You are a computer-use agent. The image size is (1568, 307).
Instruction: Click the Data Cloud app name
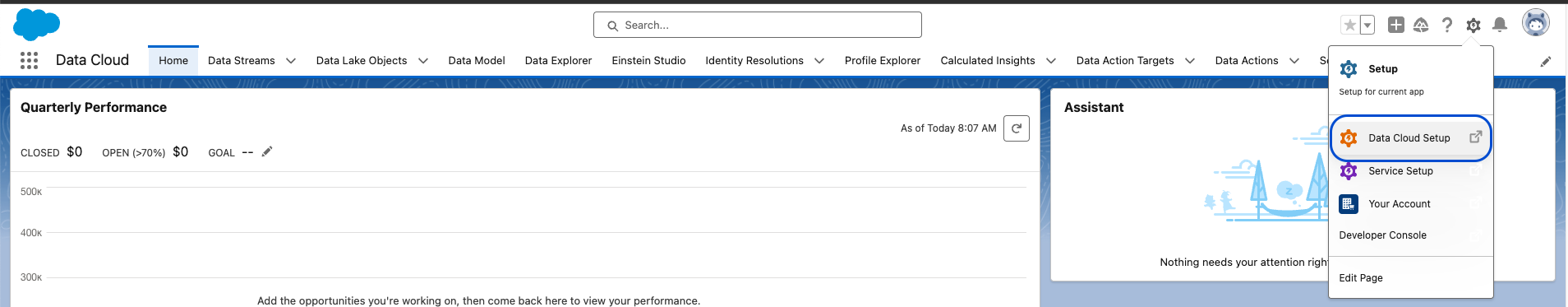[92, 60]
